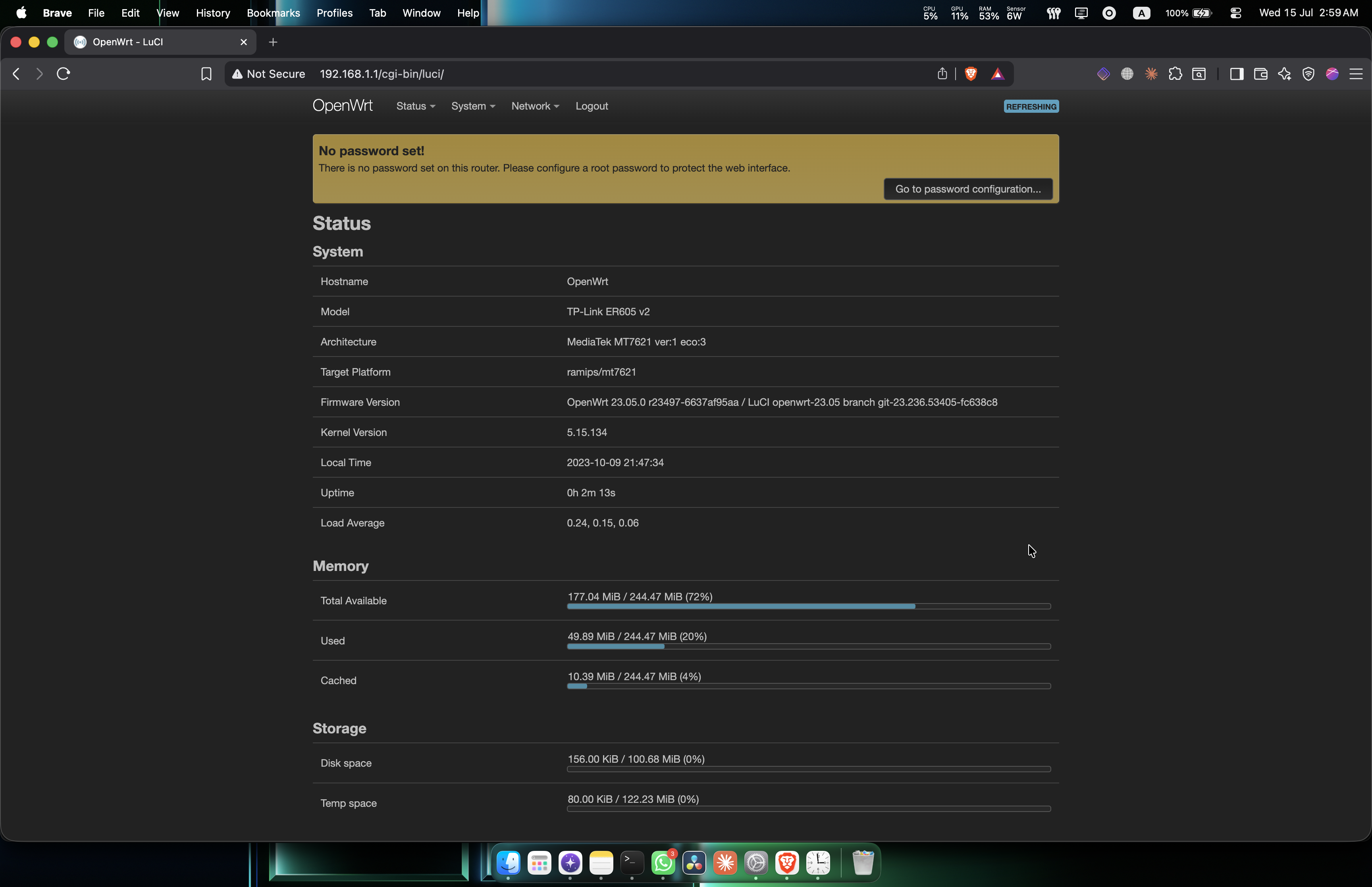Click the share page icon
The height and width of the screenshot is (887, 1372).
[x=942, y=74]
